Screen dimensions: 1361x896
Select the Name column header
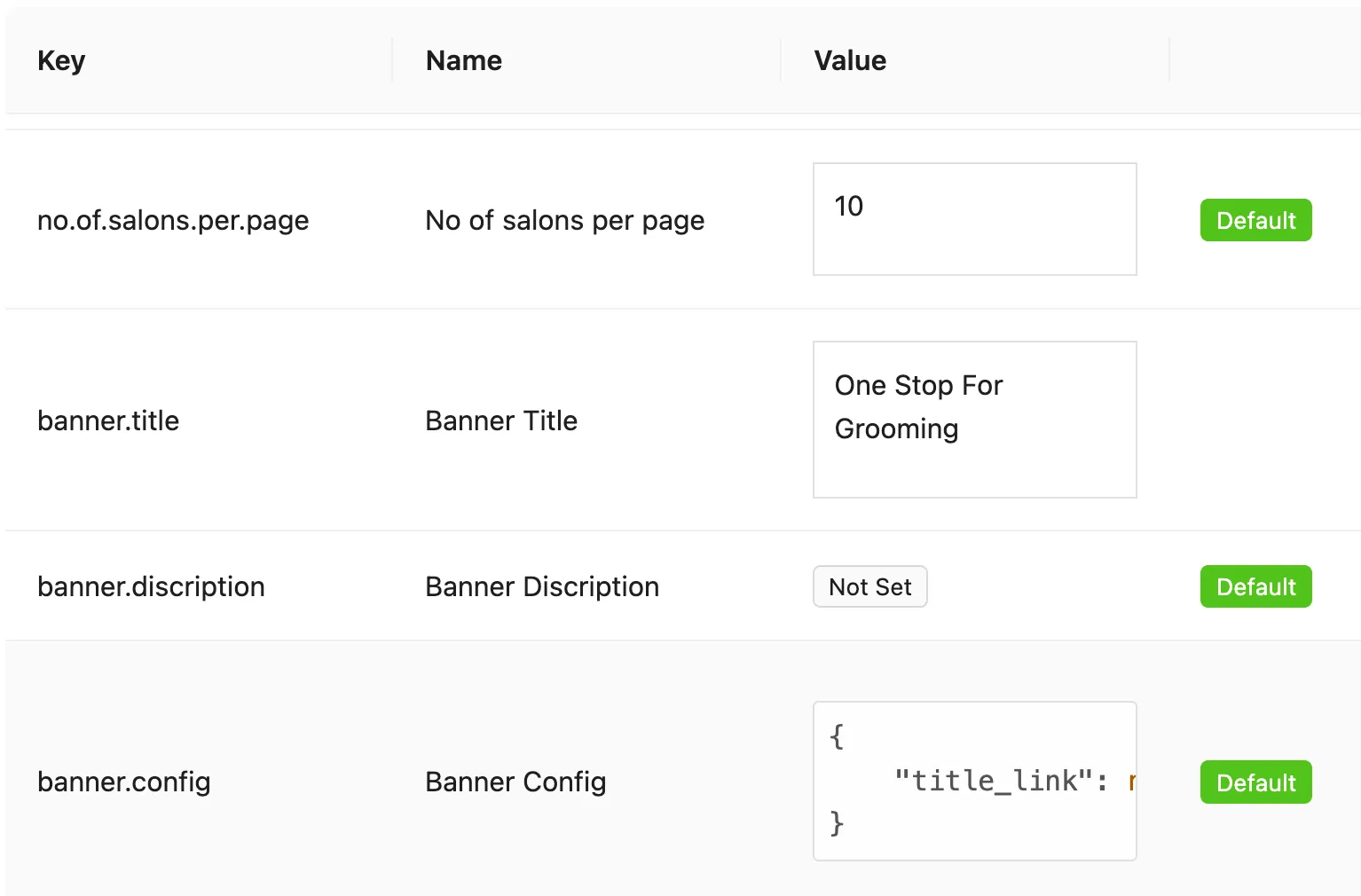[463, 60]
